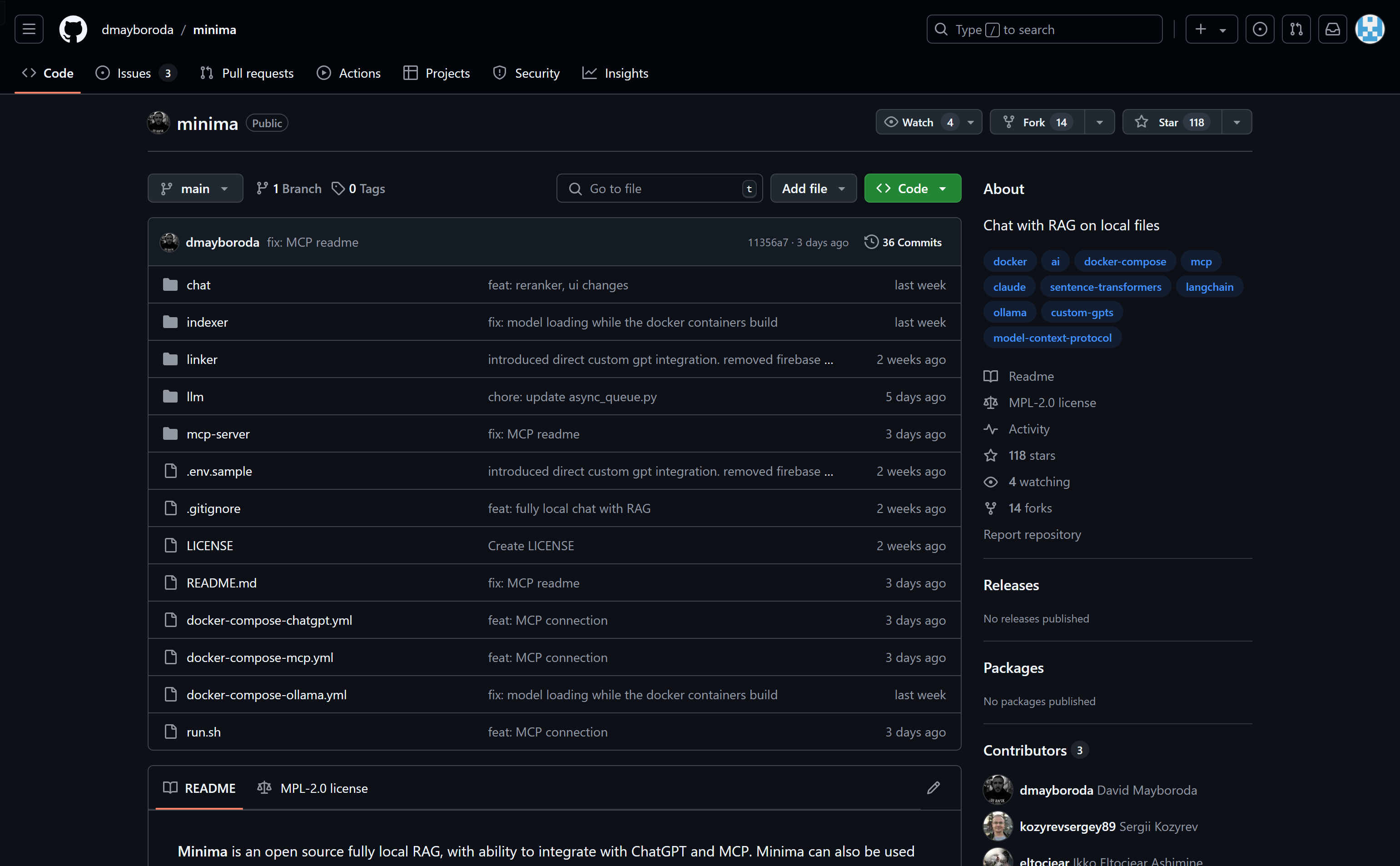Click the fork icon beside 14 forks
The width and height of the screenshot is (1400, 866).
[991, 508]
